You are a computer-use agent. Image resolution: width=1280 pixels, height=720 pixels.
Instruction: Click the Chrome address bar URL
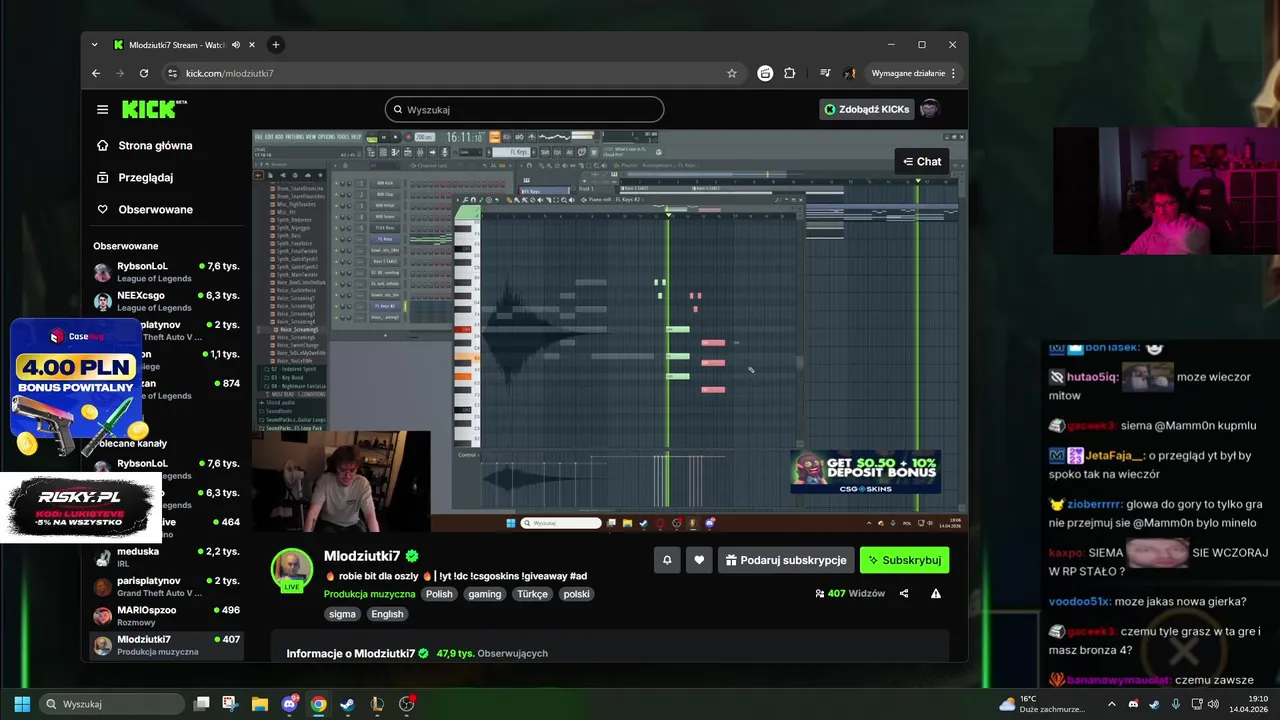tap(230, 73)
